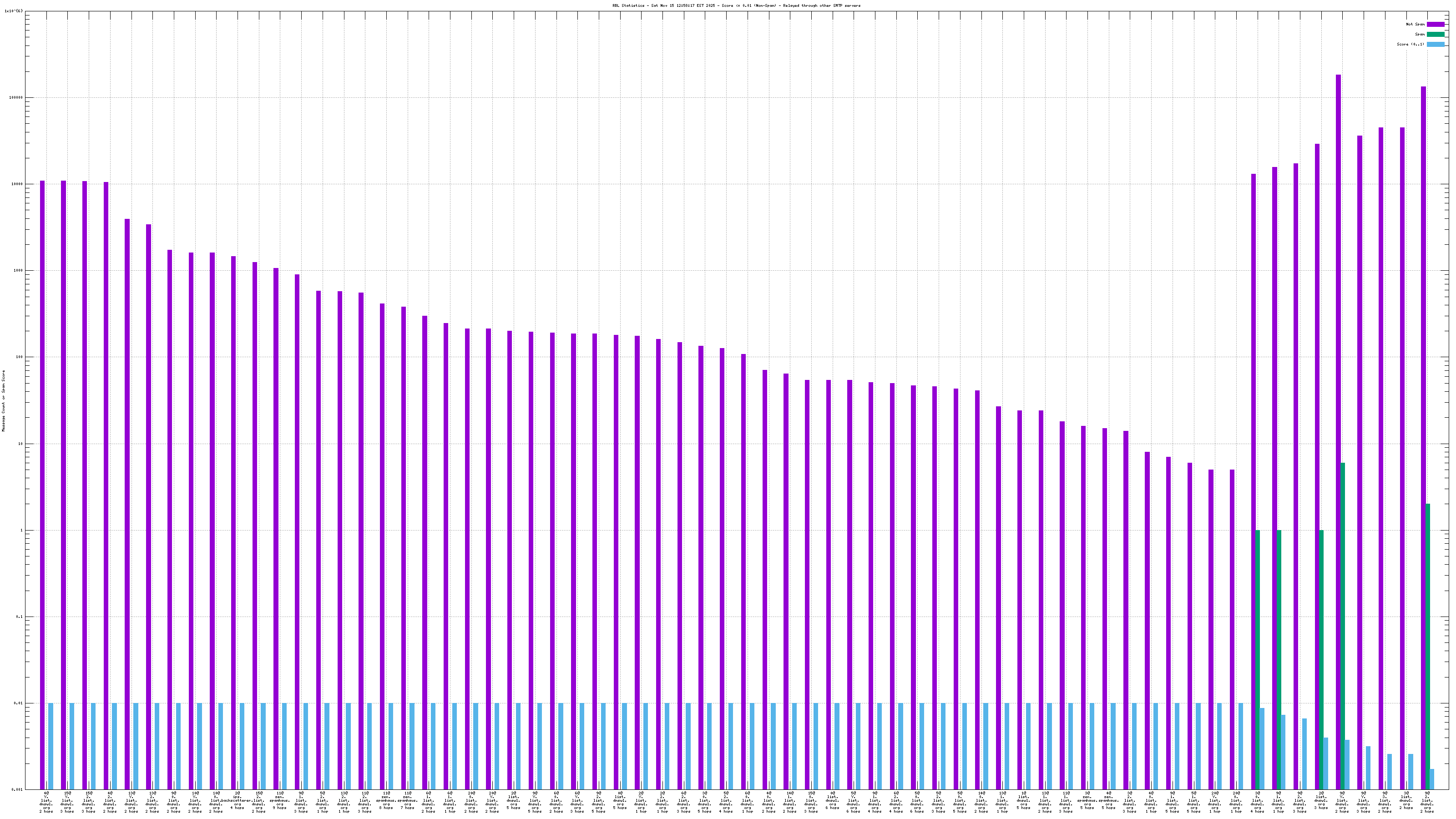Click the blue Score (0..1) legend swatch

1435,44
